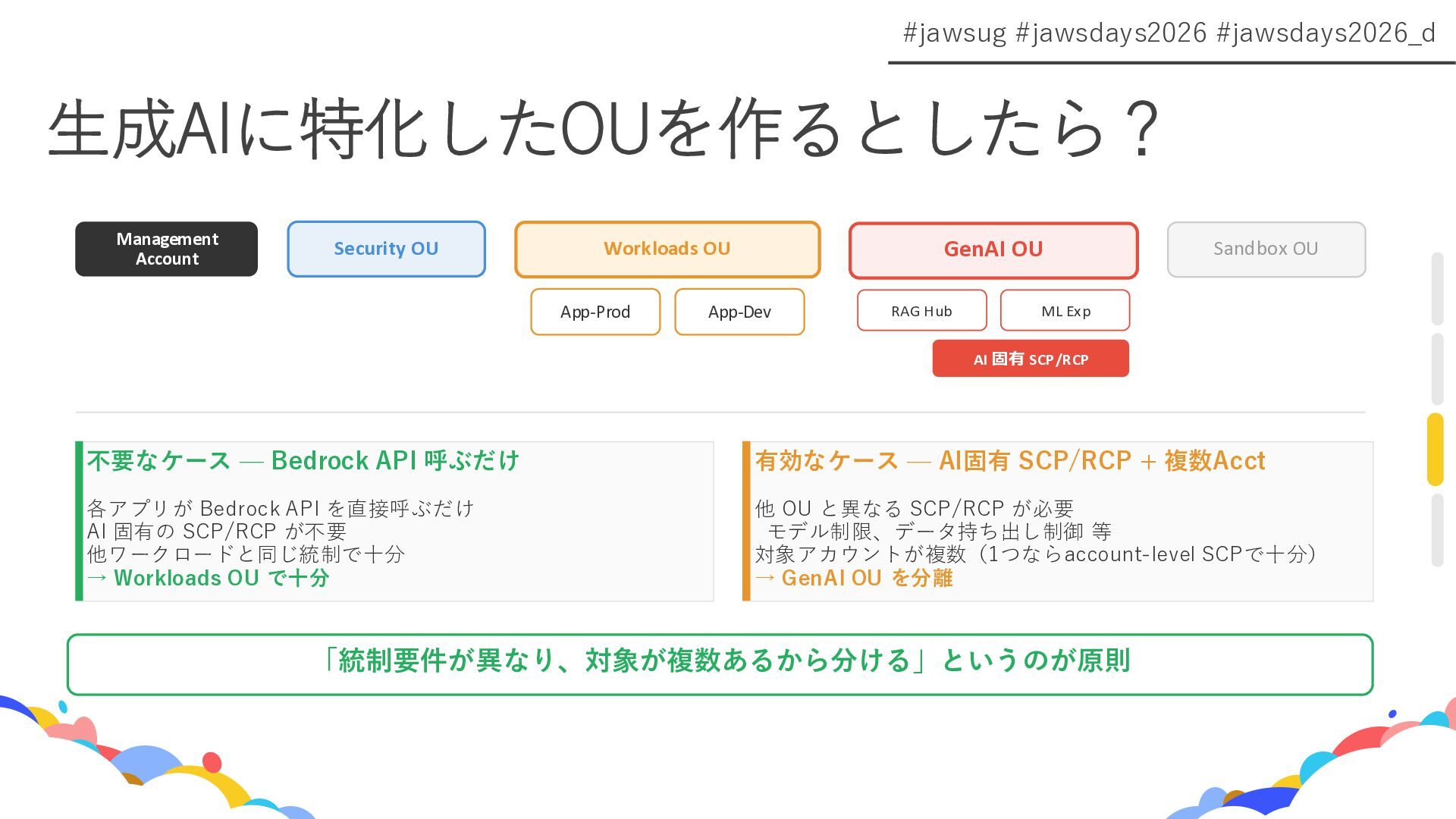Click the Workloads OU box
This screenshot has height=819, width=1456.
coord(667,249)
